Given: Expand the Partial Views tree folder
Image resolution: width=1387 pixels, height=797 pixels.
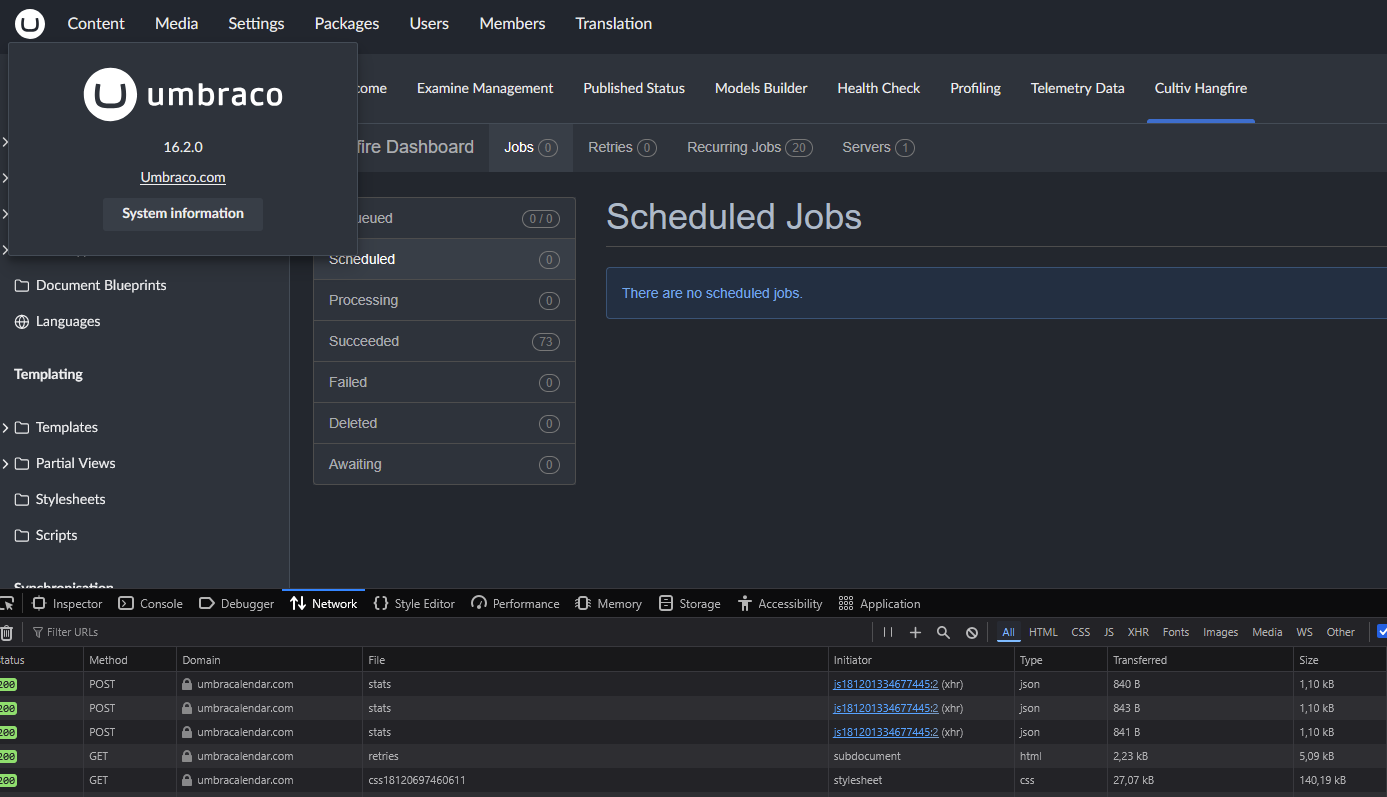Looking at the screenshot, I should click(x=6, y=464).
